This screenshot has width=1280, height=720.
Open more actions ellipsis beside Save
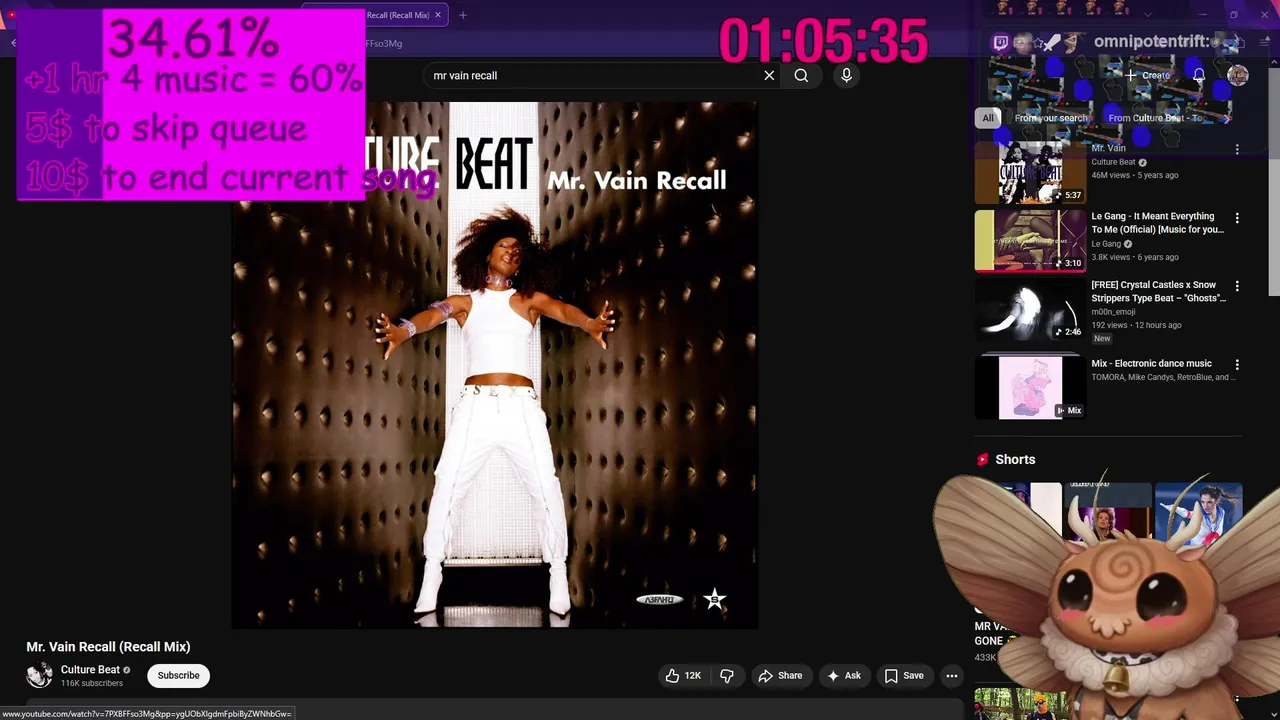(x=952, y=676)
